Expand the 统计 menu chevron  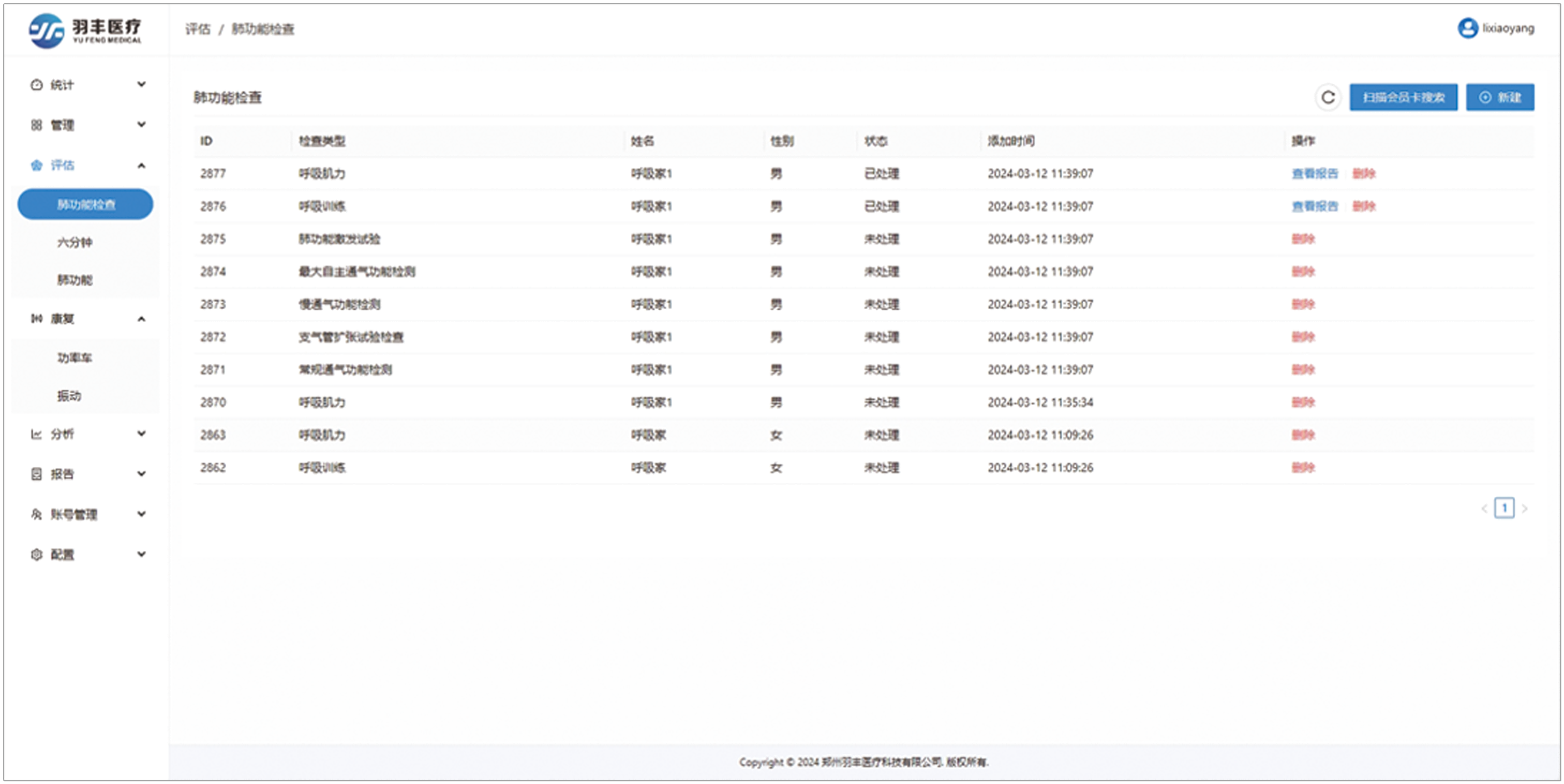(x=141, y=84)
